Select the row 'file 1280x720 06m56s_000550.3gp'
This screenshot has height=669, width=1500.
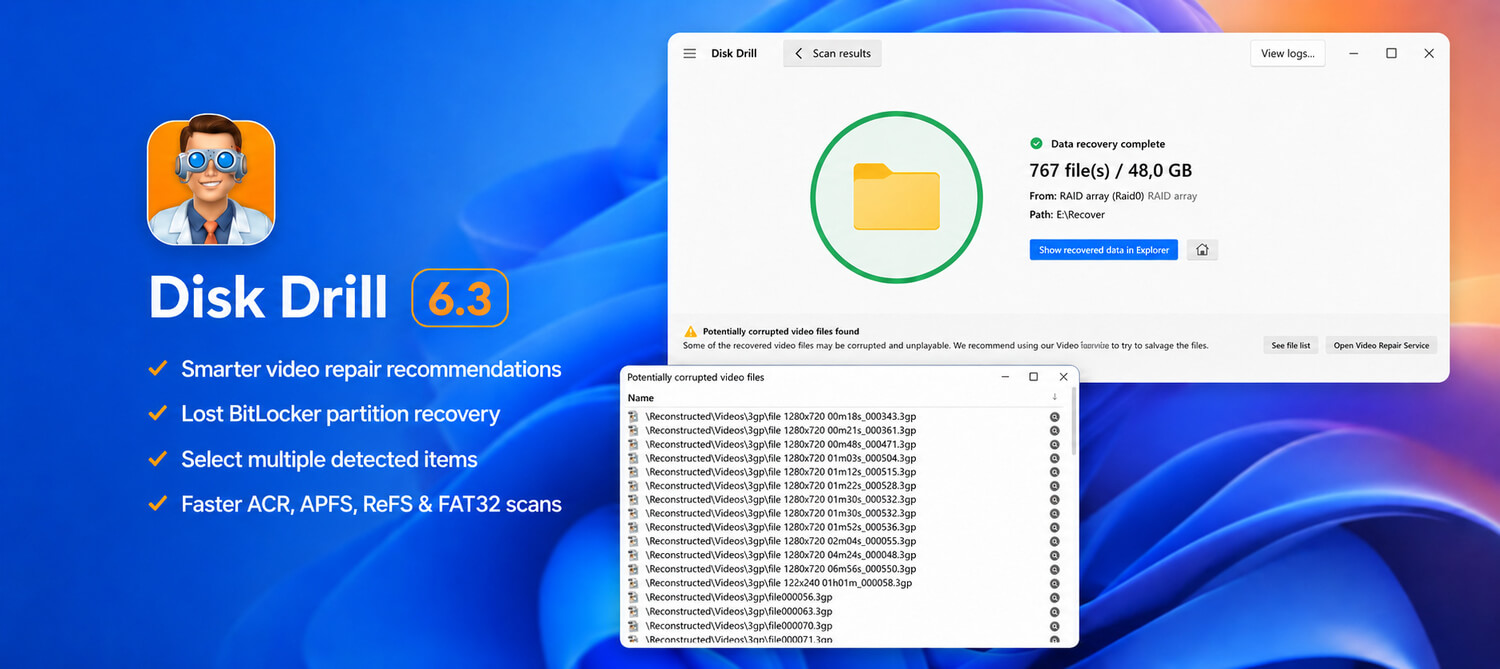pos(845,569)
